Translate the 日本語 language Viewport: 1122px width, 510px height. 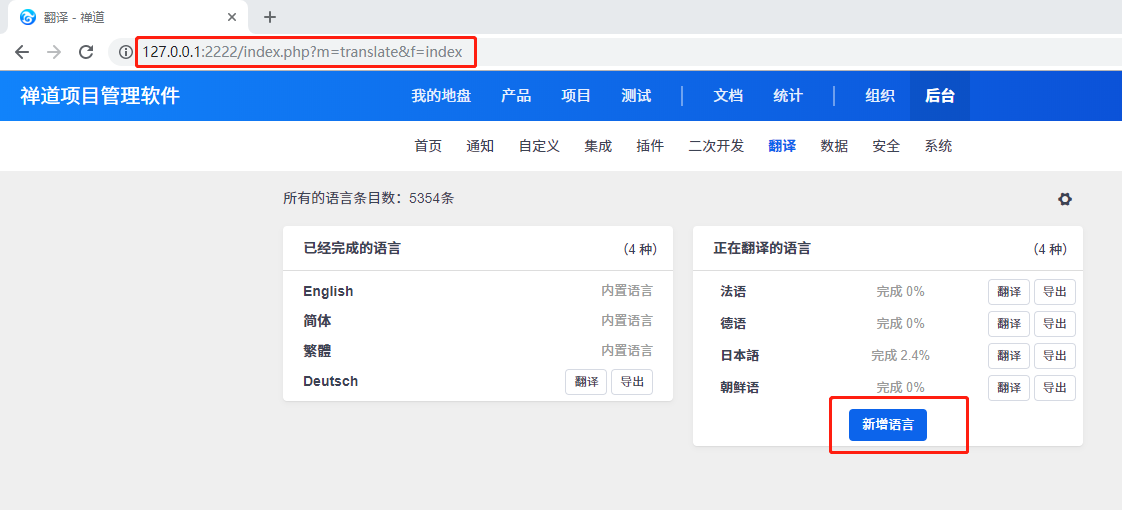tap(1008, 356)
